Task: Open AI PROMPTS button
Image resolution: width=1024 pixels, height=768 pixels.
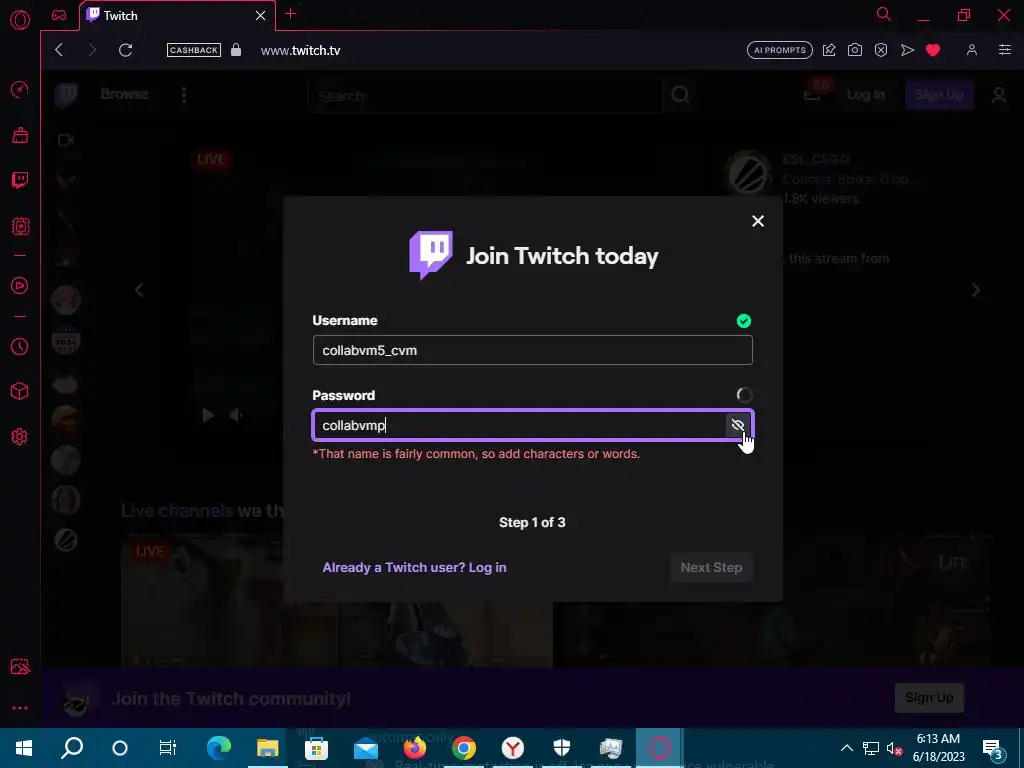Action: point(779,50)
